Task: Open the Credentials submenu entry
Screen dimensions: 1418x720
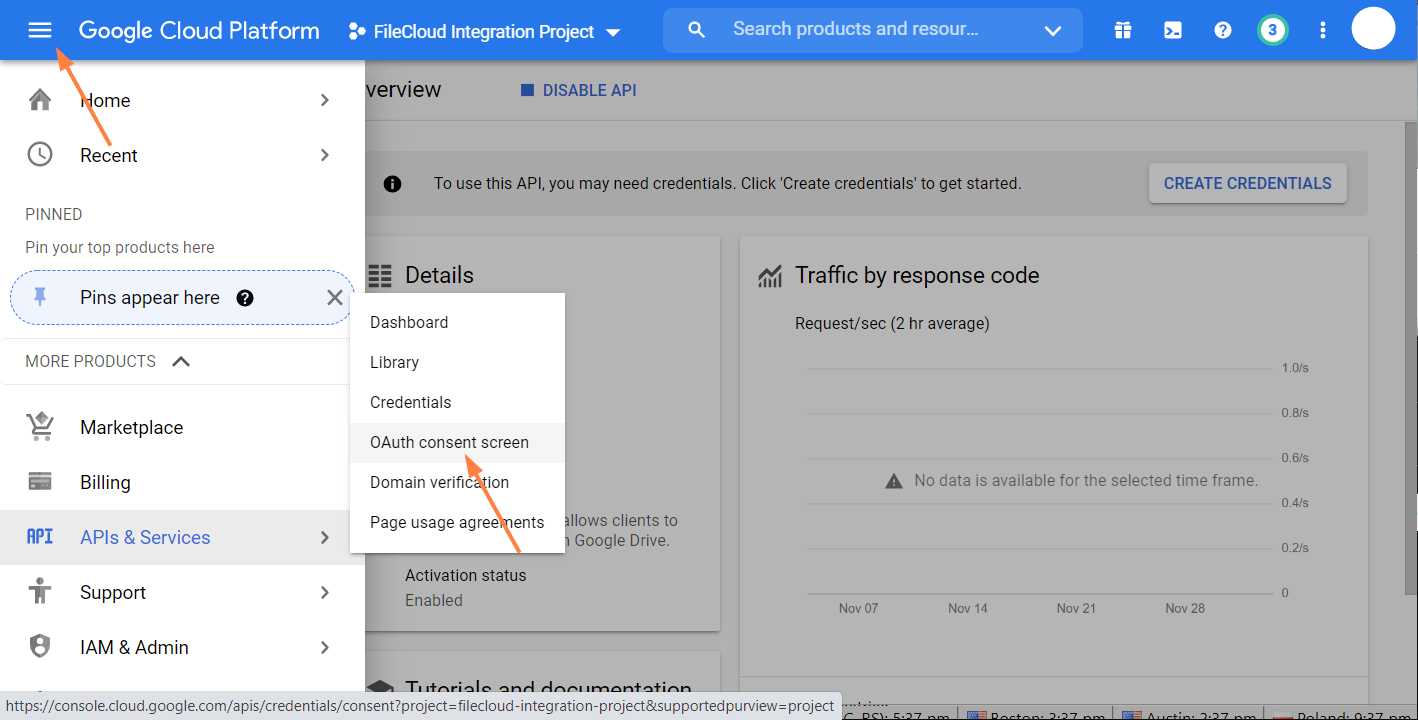Action: coord(410,402)
